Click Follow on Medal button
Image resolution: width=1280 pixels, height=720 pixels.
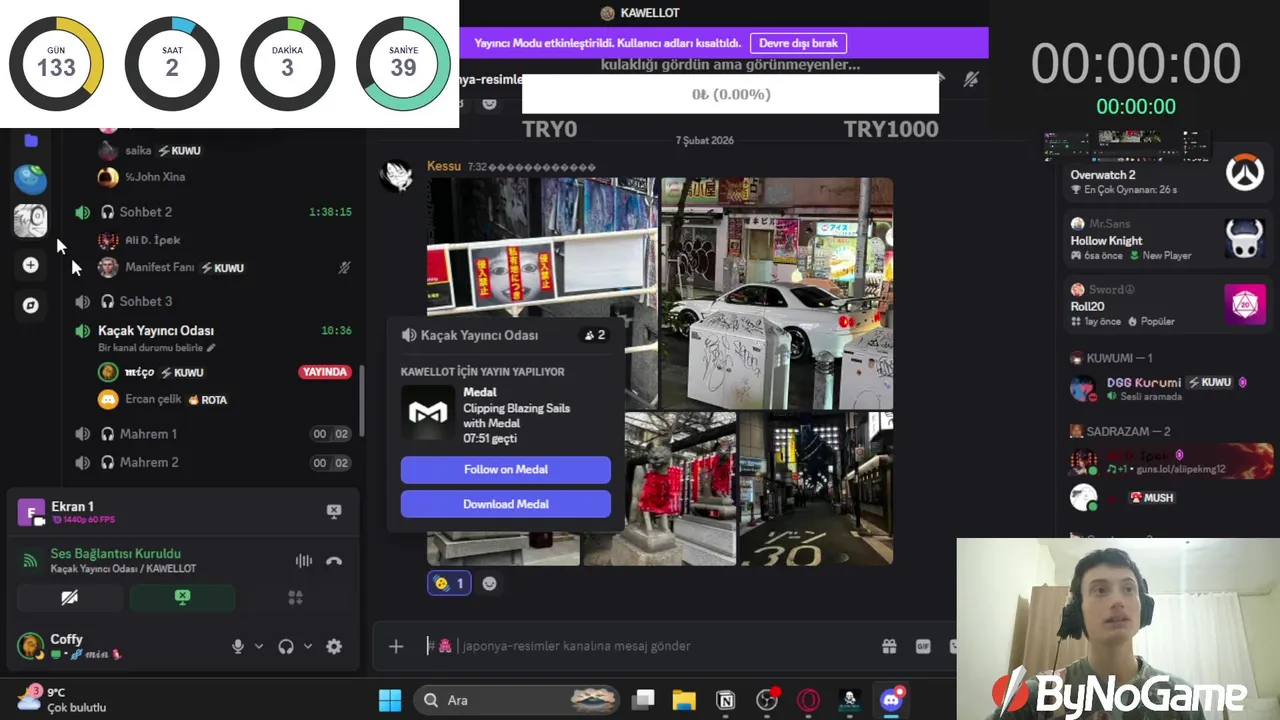506,469
